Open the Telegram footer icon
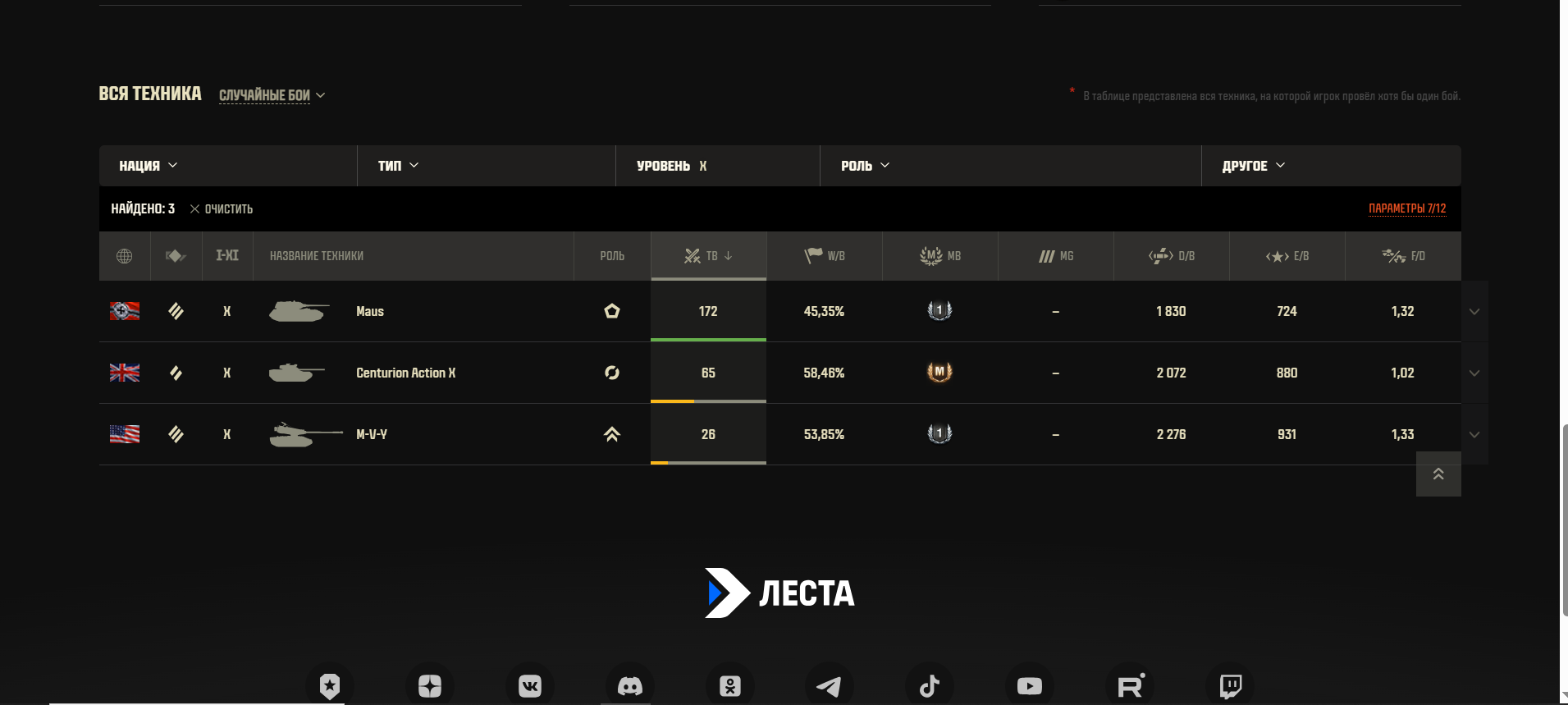Image resolution: width=1568 pixels, height=705 pixels. coord(830,685)
